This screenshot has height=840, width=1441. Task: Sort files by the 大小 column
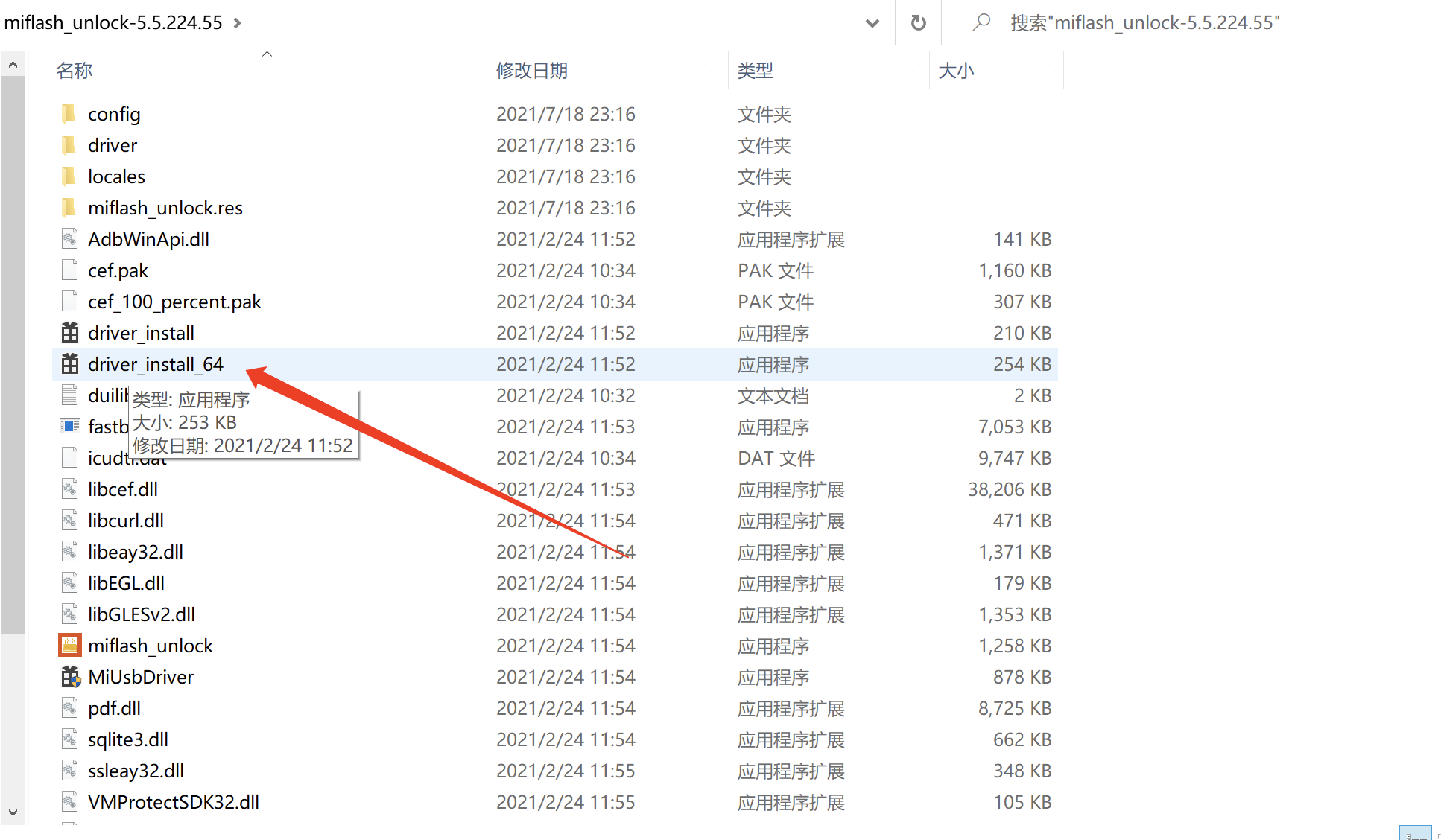tap(957, 70)
